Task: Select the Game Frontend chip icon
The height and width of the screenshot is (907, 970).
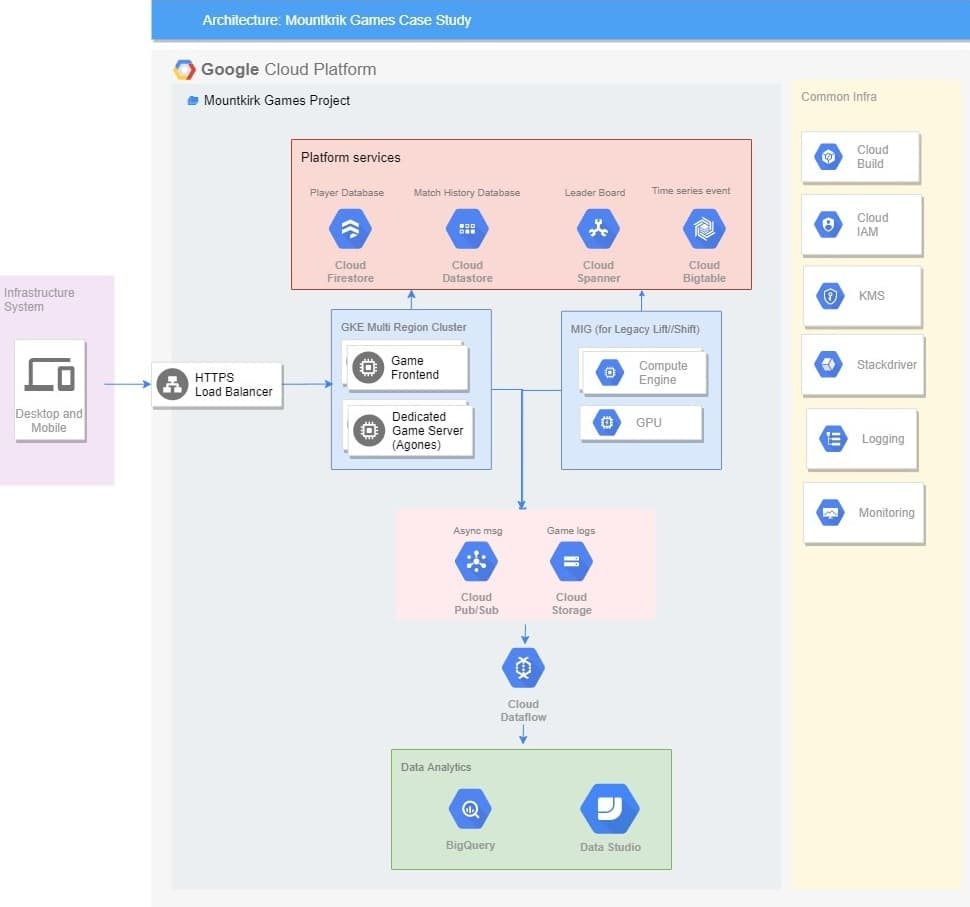Action: [x=368, y=368]
